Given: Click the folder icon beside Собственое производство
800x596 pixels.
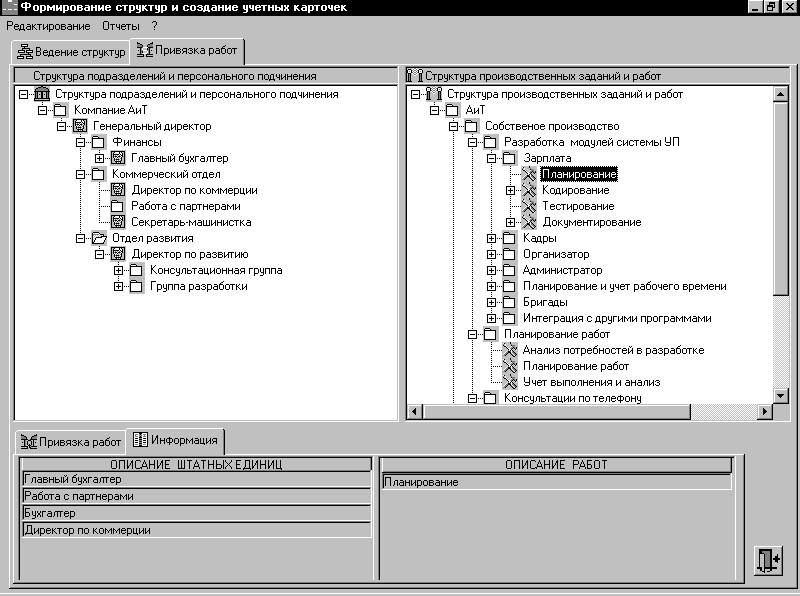Looking at the screenshot, I should tap(471, 126).
